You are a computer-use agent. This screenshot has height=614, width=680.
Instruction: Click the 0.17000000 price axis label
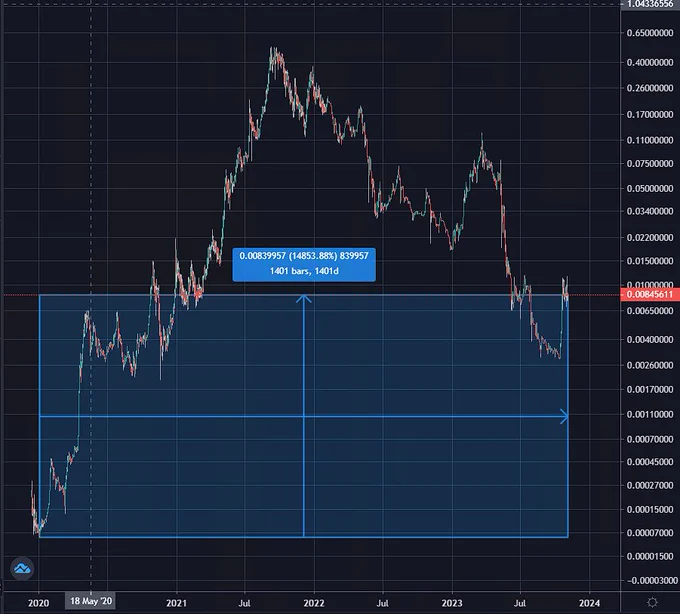click(x=650, y=114)
